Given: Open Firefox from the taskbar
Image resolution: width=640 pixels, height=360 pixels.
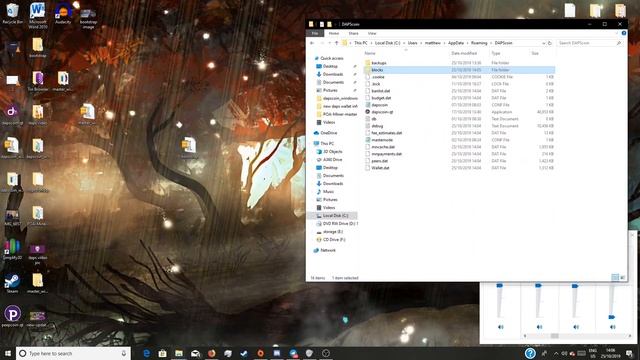Looking at the screenshot, I should (211, 353).
